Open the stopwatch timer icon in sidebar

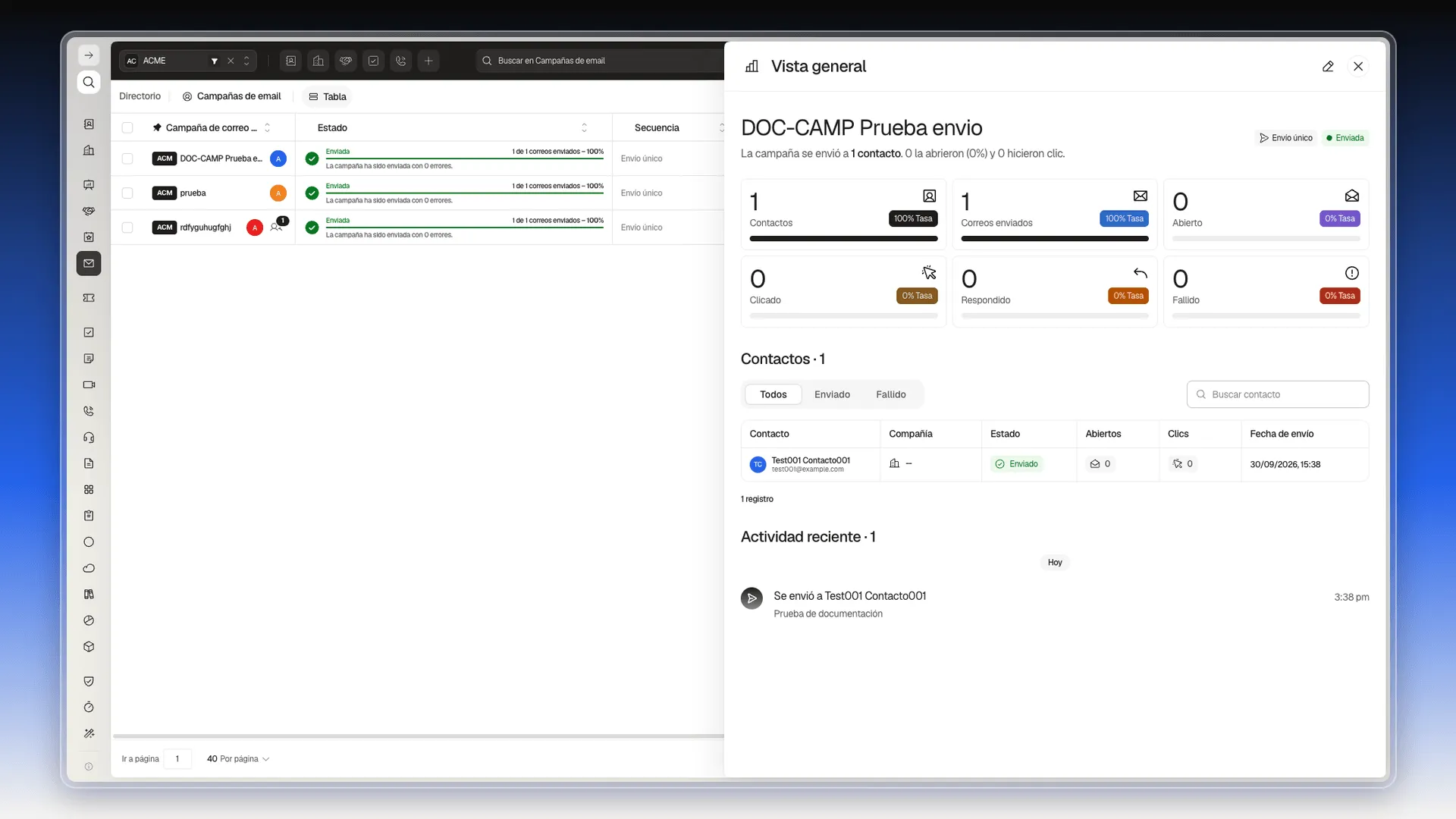[x=89, y=707]
